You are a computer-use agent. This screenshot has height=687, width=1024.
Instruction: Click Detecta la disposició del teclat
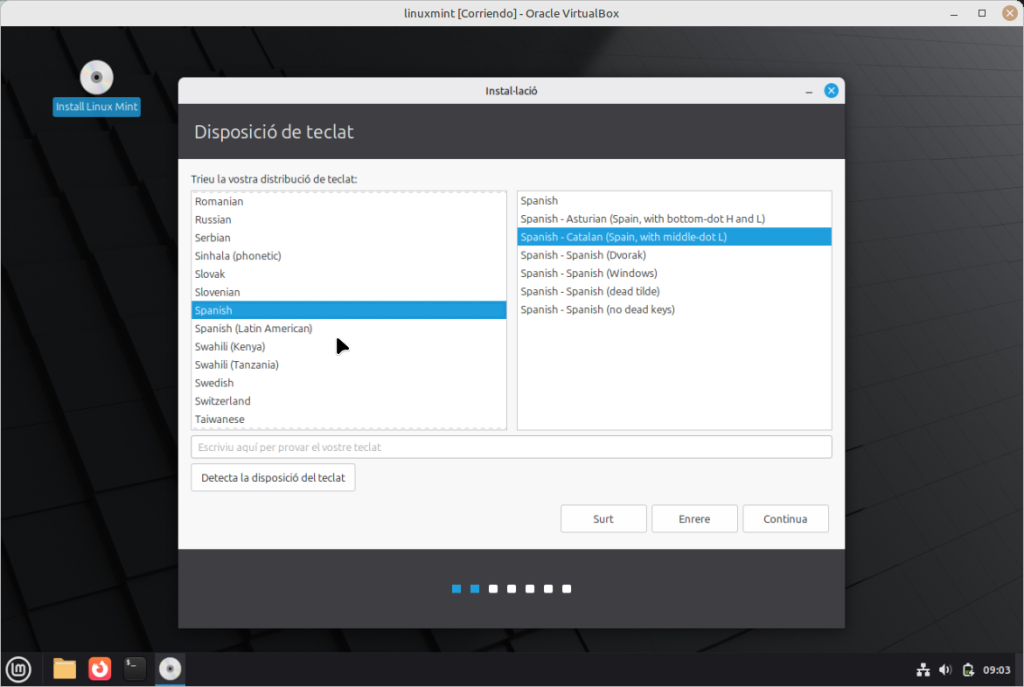273,477
